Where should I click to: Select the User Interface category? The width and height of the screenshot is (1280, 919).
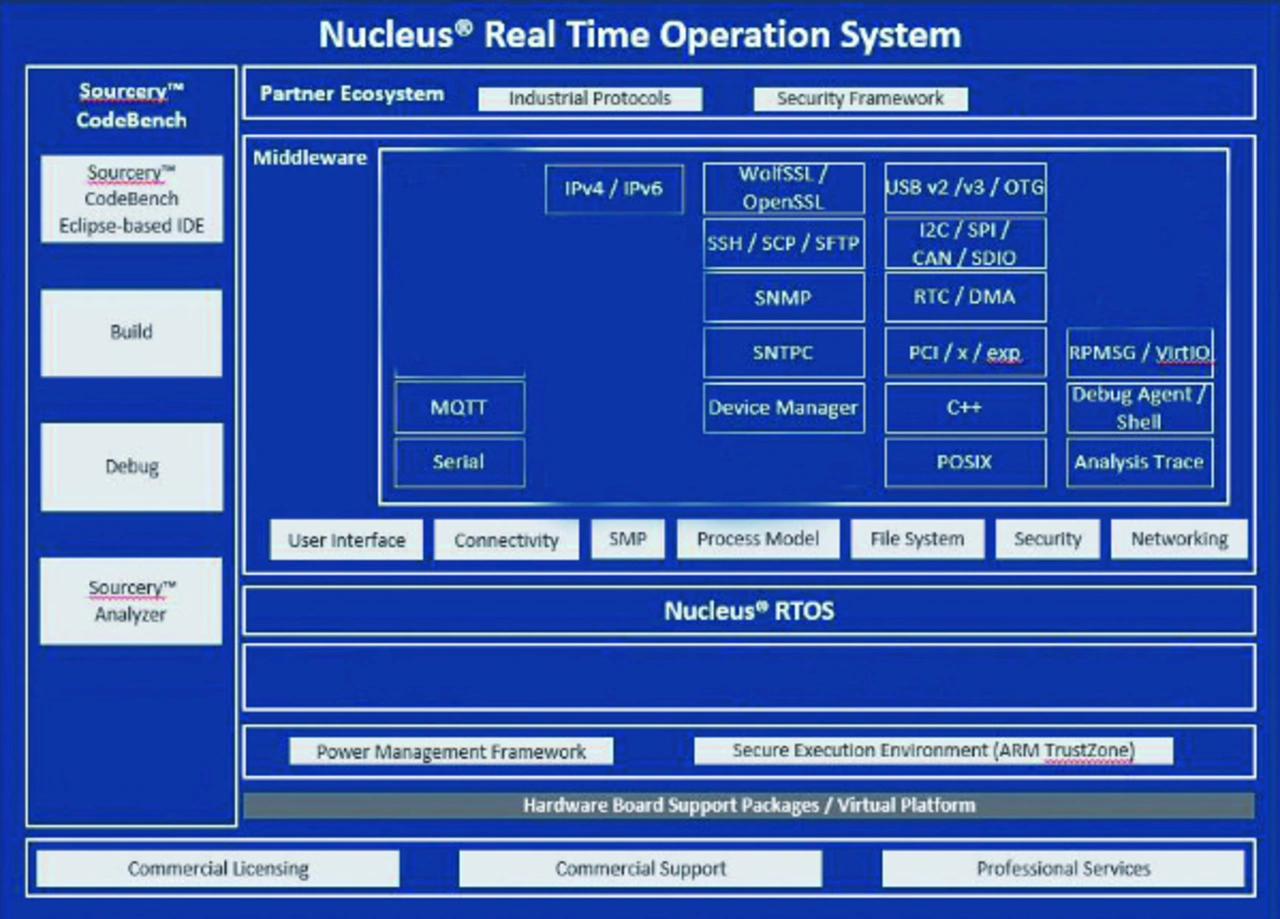pos(347,540)
